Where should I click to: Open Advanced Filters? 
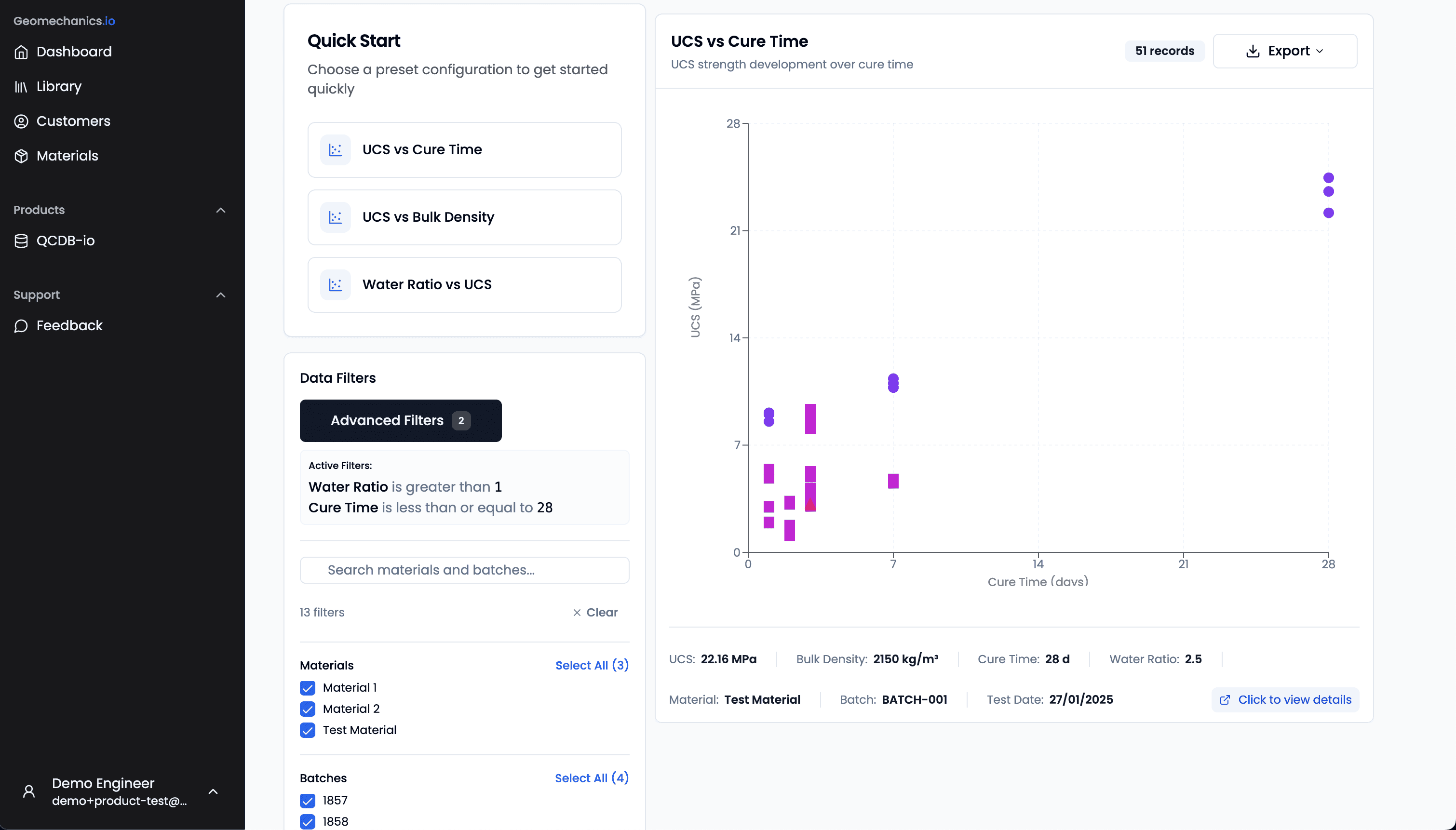[400, 420]
